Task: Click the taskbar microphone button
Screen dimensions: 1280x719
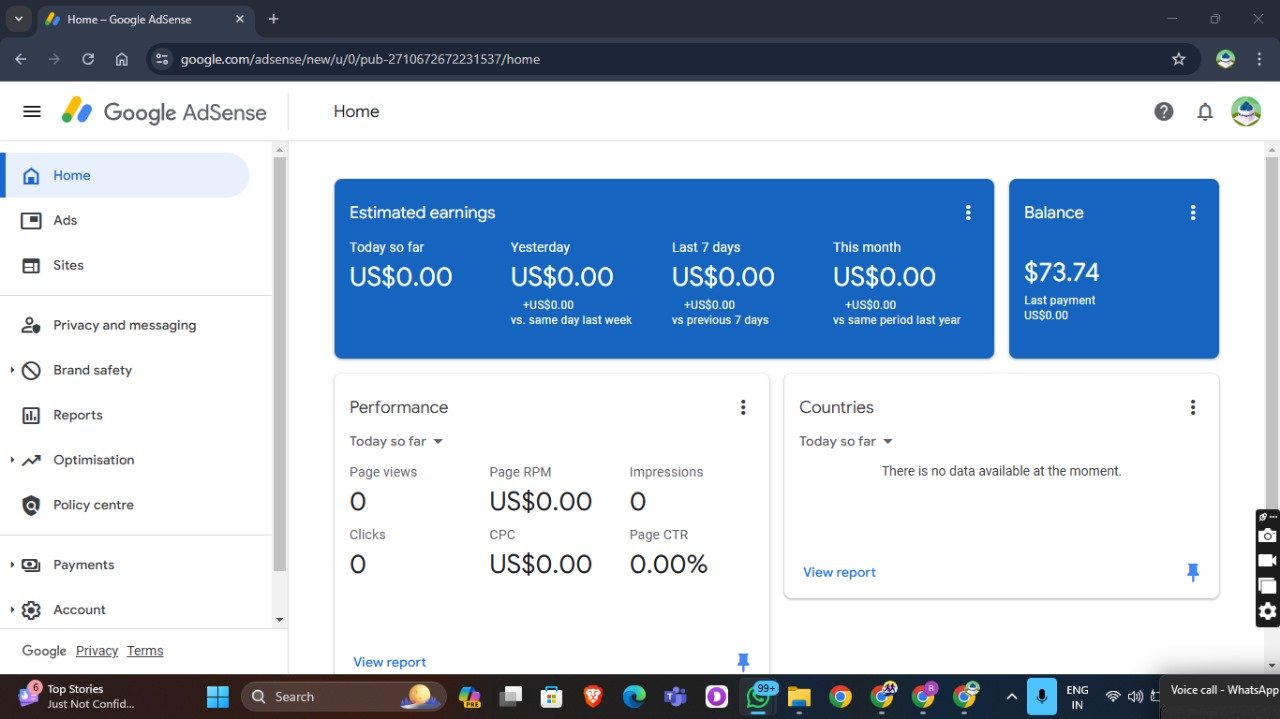Action: (x=1041, y=696)
